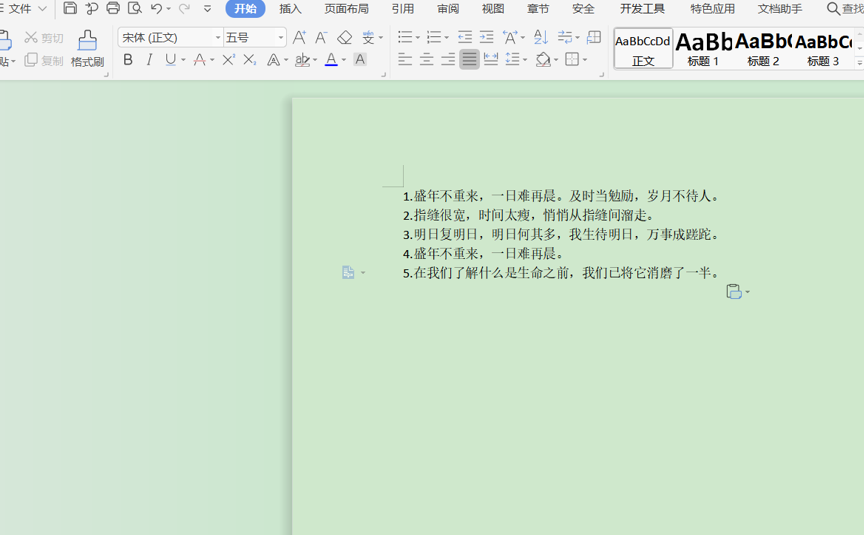Screen dimensions: 864x535
Task: Expand the File (文件) menu arrow
Action: (x=42, y=8)
